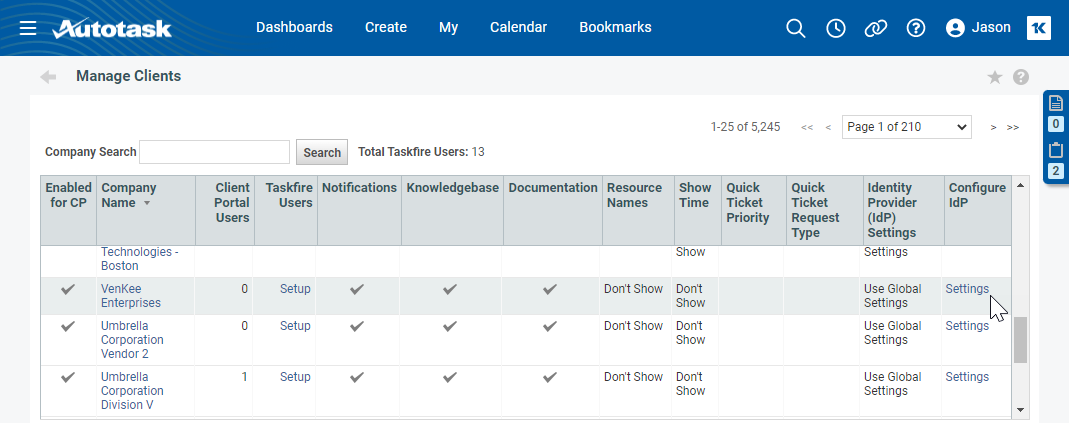Screen dimensions: 1069x423
Task: Click the back arrow beside Manage Clients
Action: coord(48,77)
